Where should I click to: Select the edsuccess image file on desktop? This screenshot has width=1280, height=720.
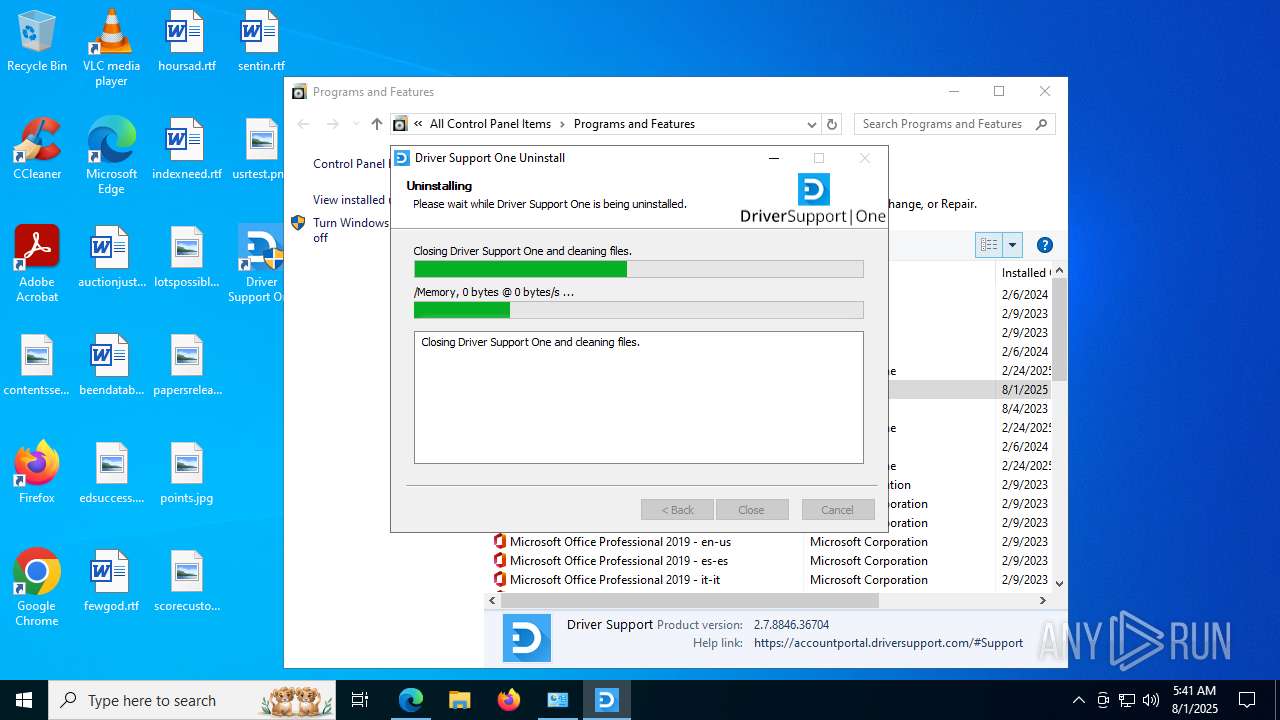click(x=111, y=474)
